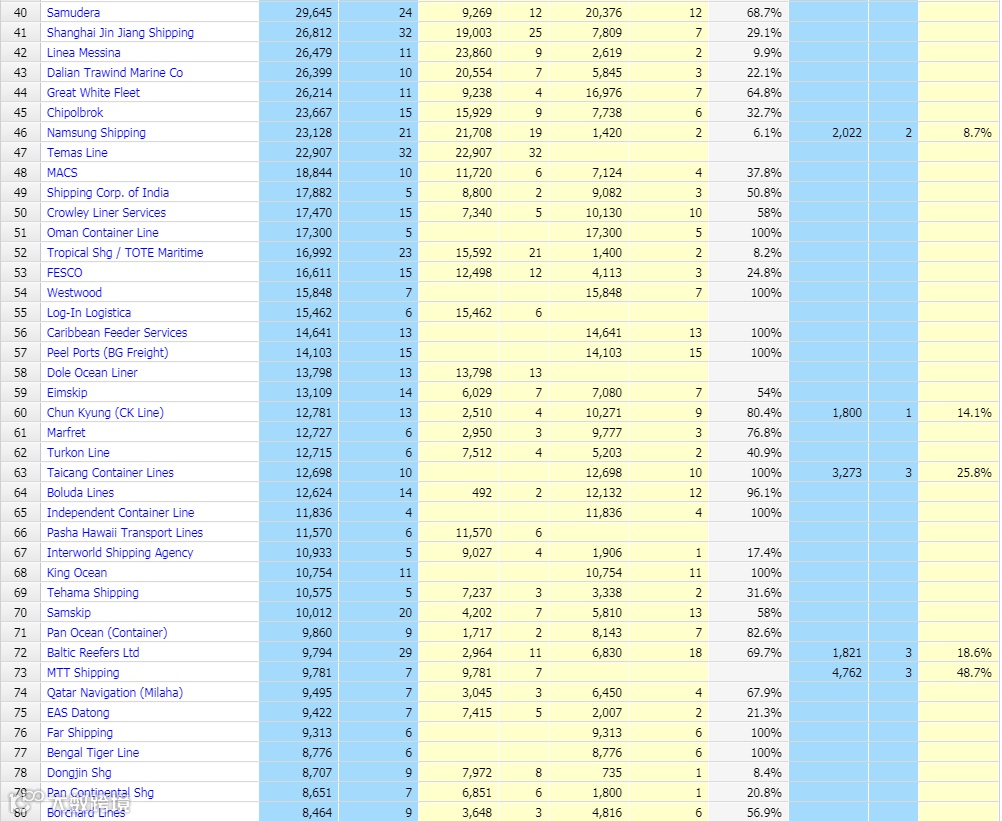Open Taicang Container Lines link

110,473
